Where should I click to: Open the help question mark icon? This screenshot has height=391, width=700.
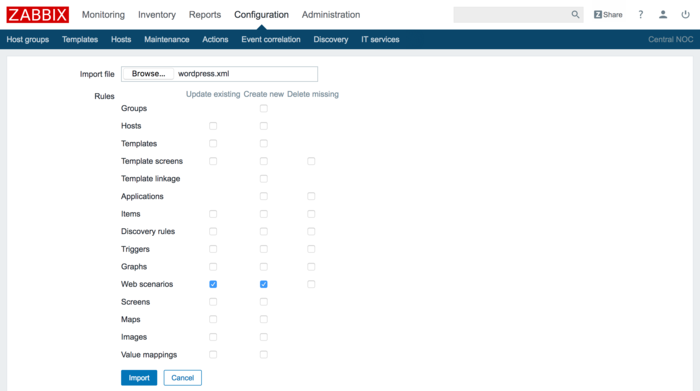click(x=641, y=15)
